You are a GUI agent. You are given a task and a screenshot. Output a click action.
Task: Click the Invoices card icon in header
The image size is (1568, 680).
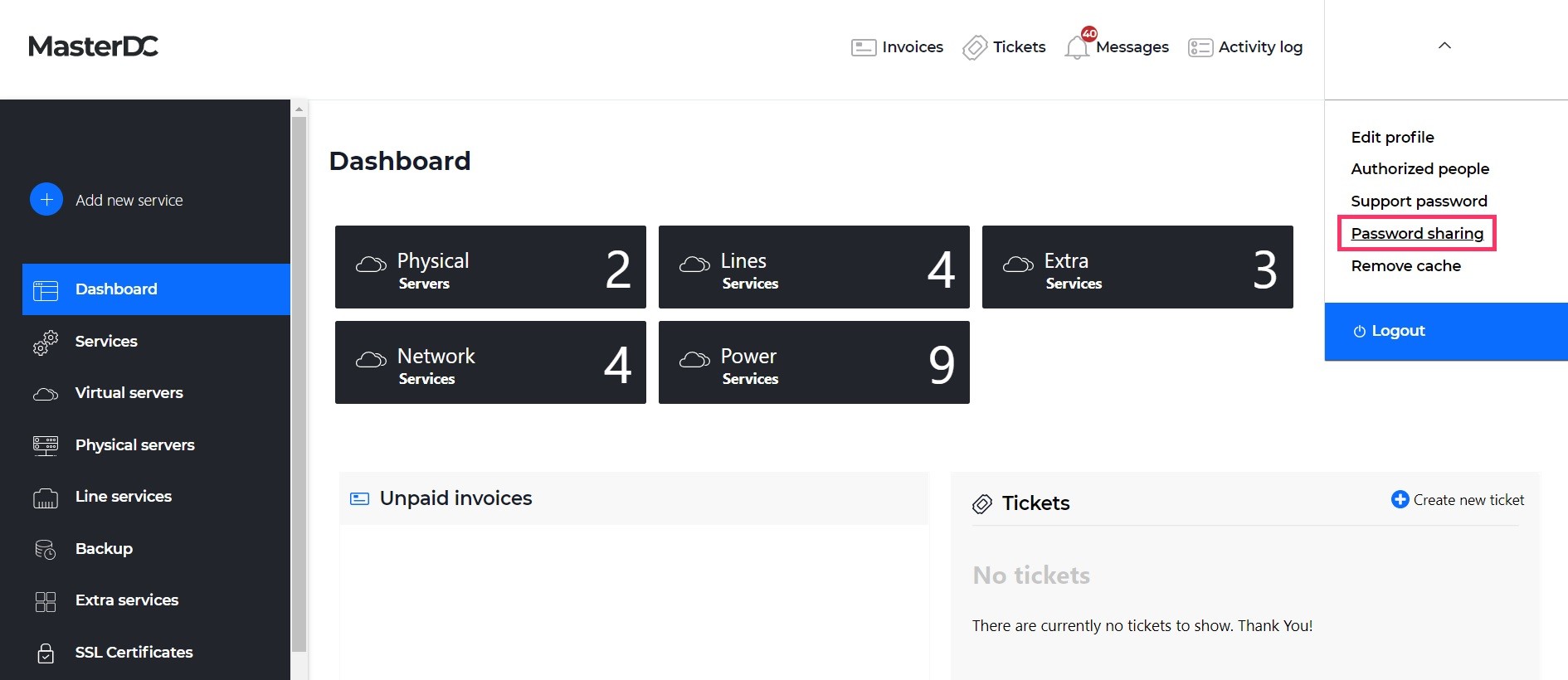pos(864,47)
